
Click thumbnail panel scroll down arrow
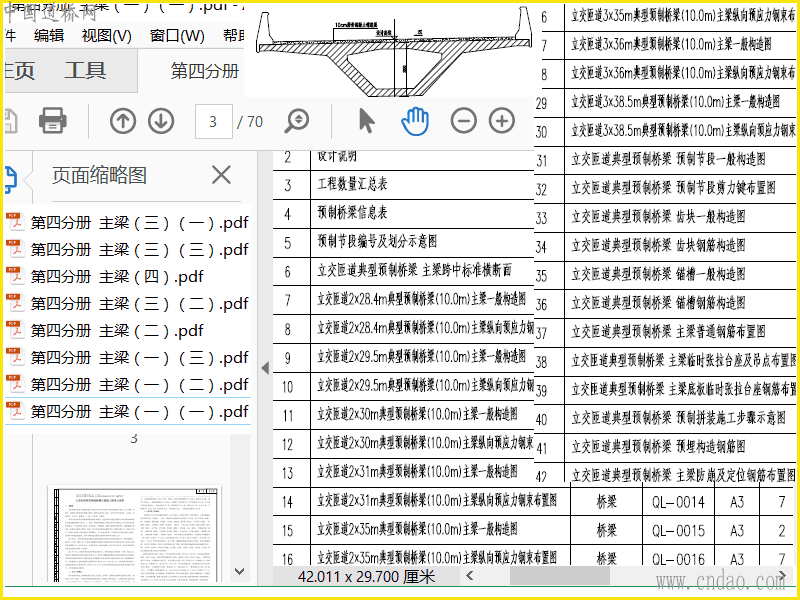239,571
